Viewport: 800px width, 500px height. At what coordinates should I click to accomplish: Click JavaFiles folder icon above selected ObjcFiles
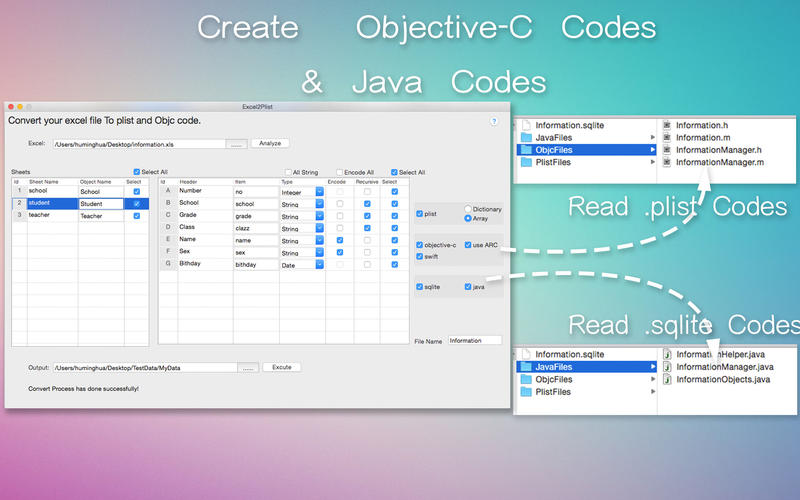click(x=526, y=137)
